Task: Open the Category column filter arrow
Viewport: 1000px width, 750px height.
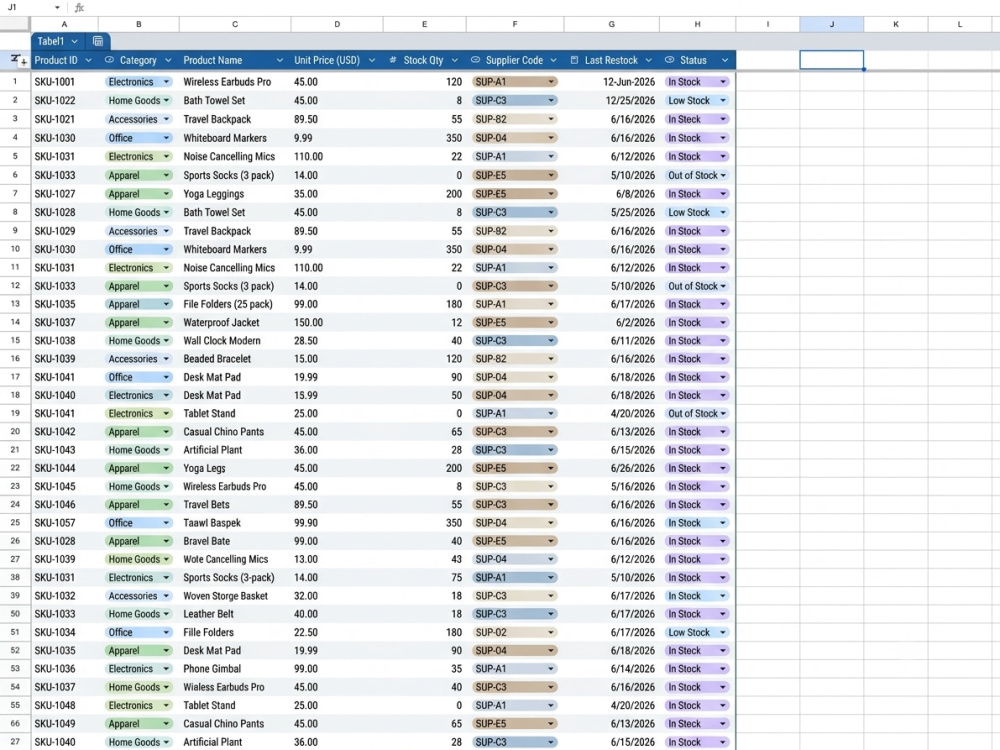Action: pyautogui.click(x=168, y=60)
